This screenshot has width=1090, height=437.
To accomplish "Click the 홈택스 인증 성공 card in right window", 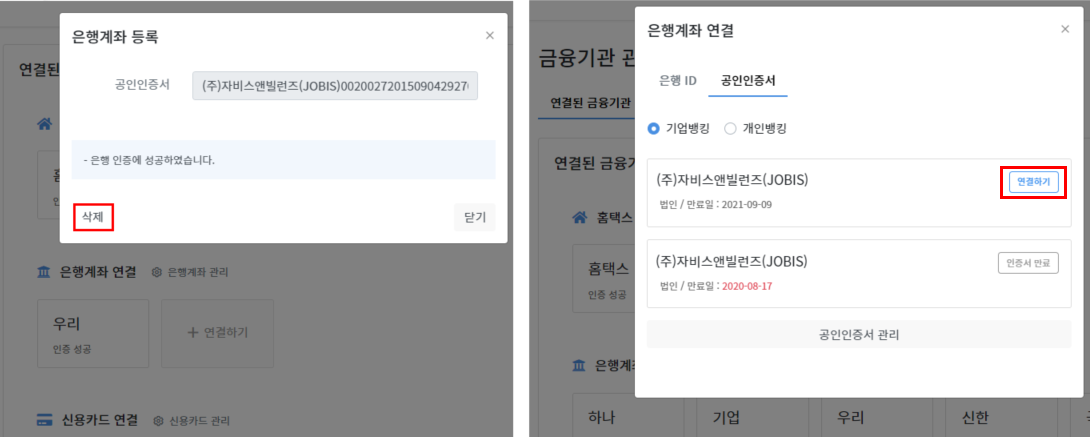I will click(x=603, y=278).
